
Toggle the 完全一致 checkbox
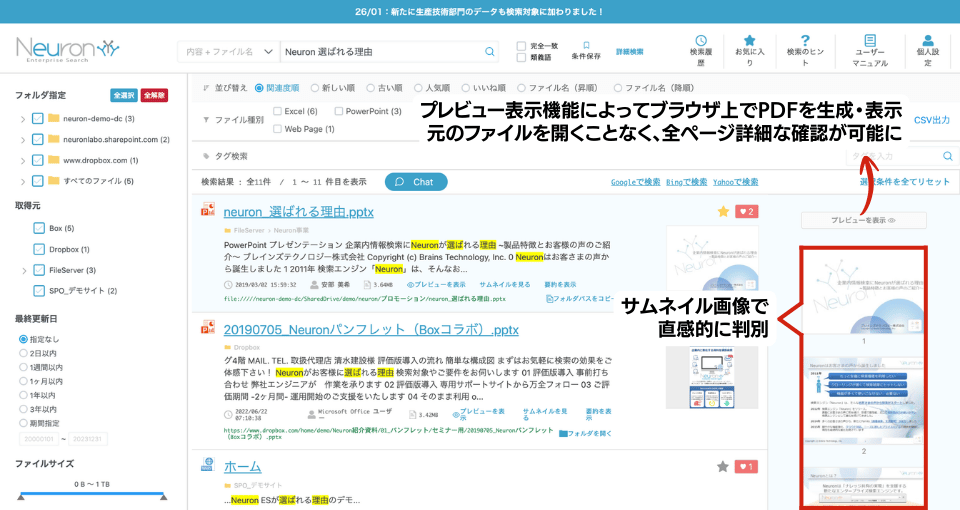(x=521, y=46)
